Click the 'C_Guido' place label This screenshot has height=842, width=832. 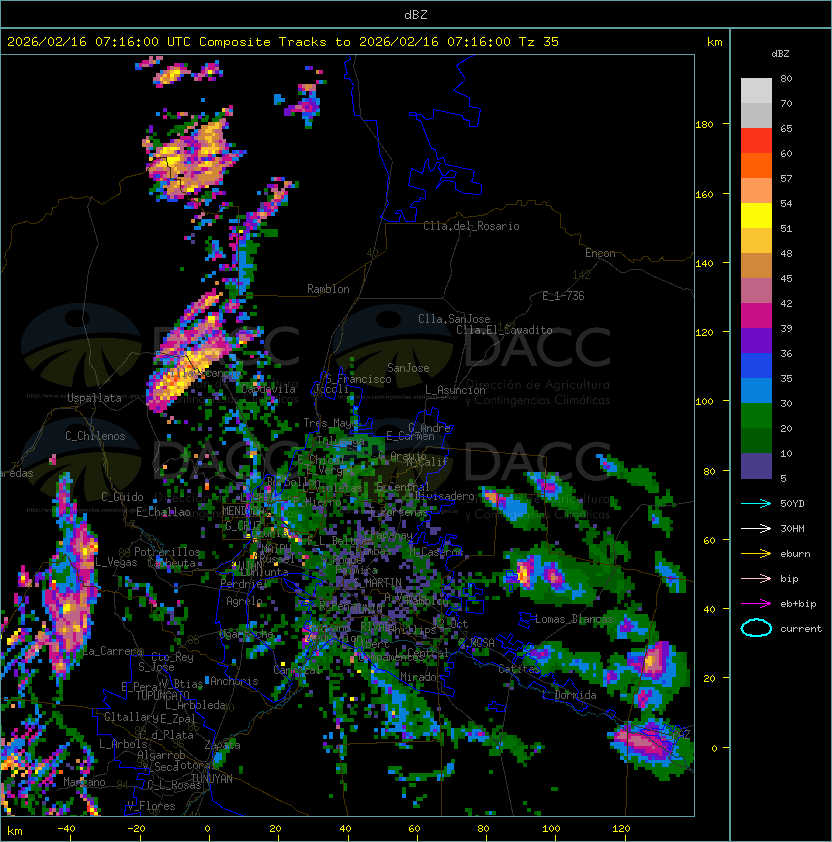tap(122, 497)
